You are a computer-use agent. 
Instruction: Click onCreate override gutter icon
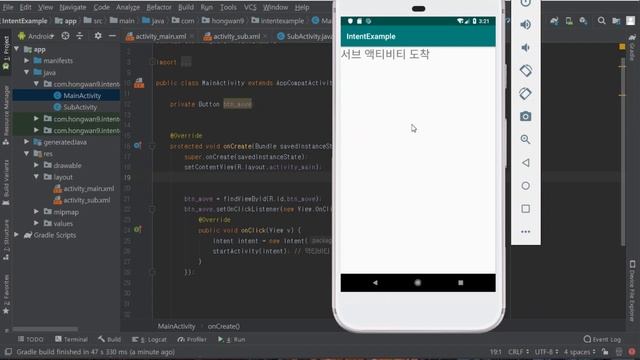coord(138,146)
